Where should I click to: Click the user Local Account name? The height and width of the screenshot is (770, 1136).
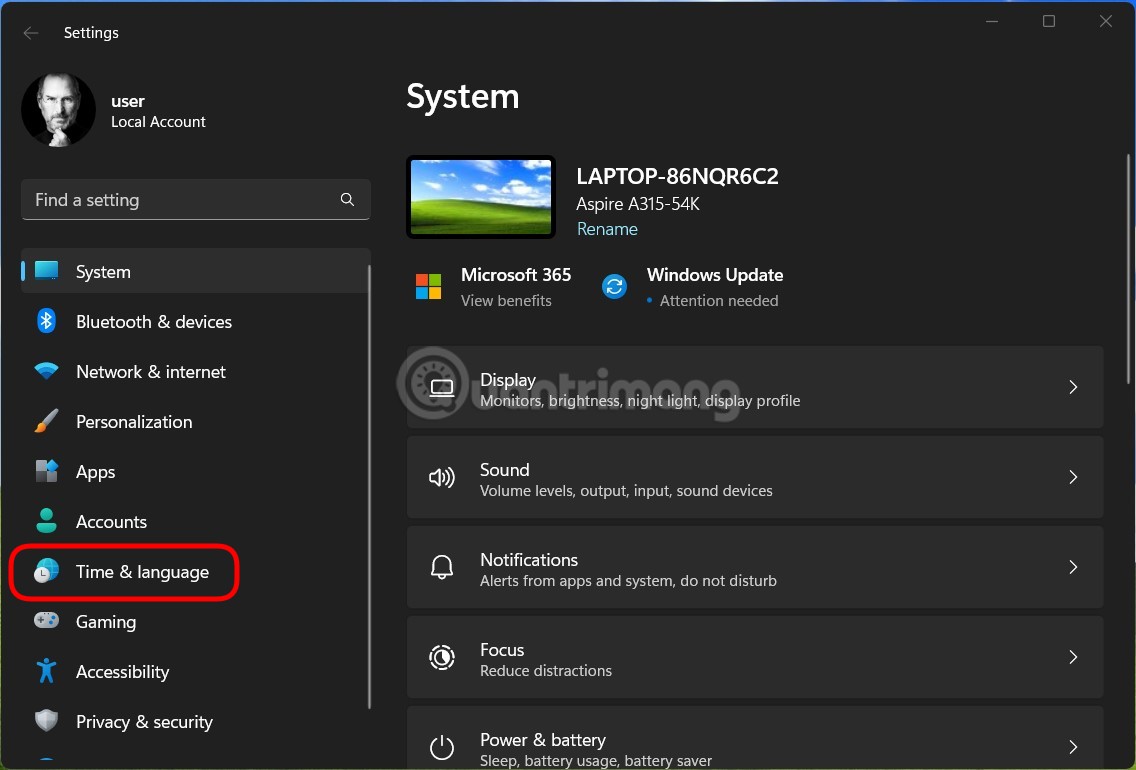[158, 111]
